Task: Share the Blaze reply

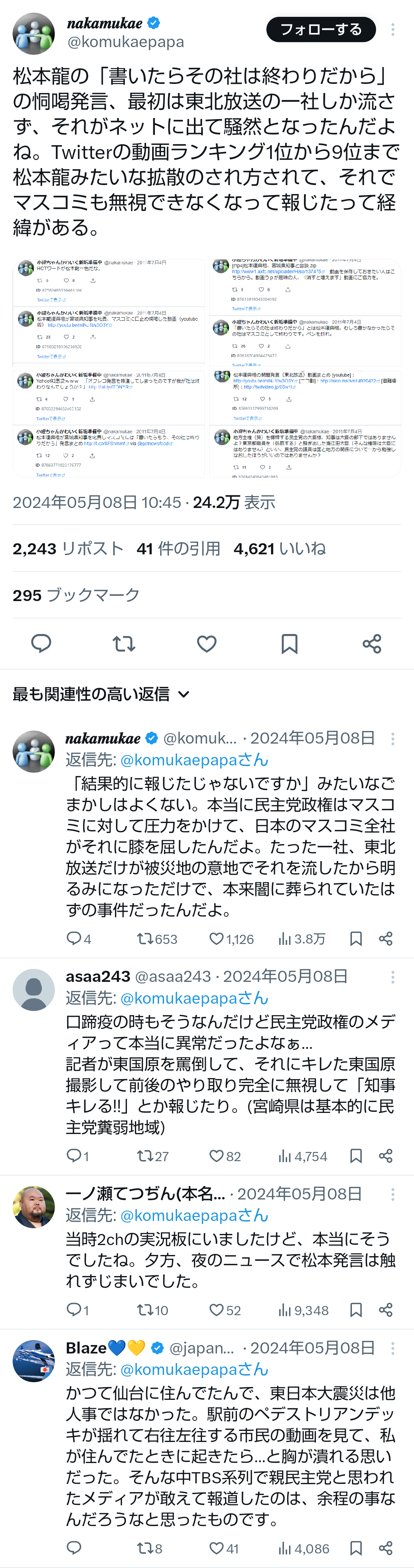Action: (x=385, y=1547)
